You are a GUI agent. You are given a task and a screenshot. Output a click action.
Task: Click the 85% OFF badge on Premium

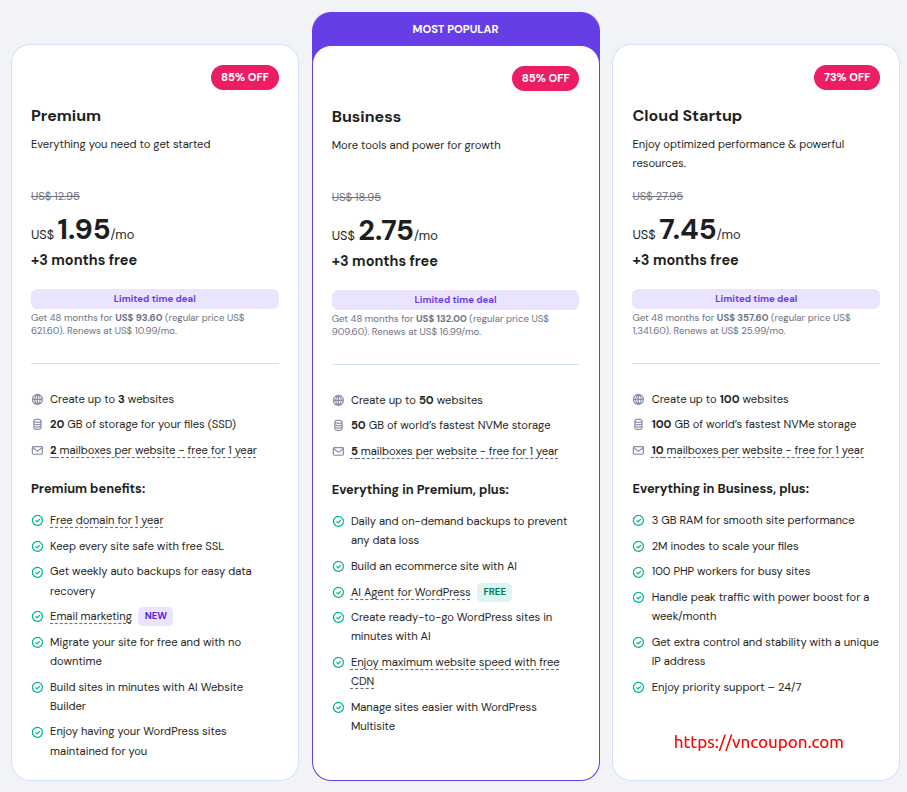[x=244, y=78]
